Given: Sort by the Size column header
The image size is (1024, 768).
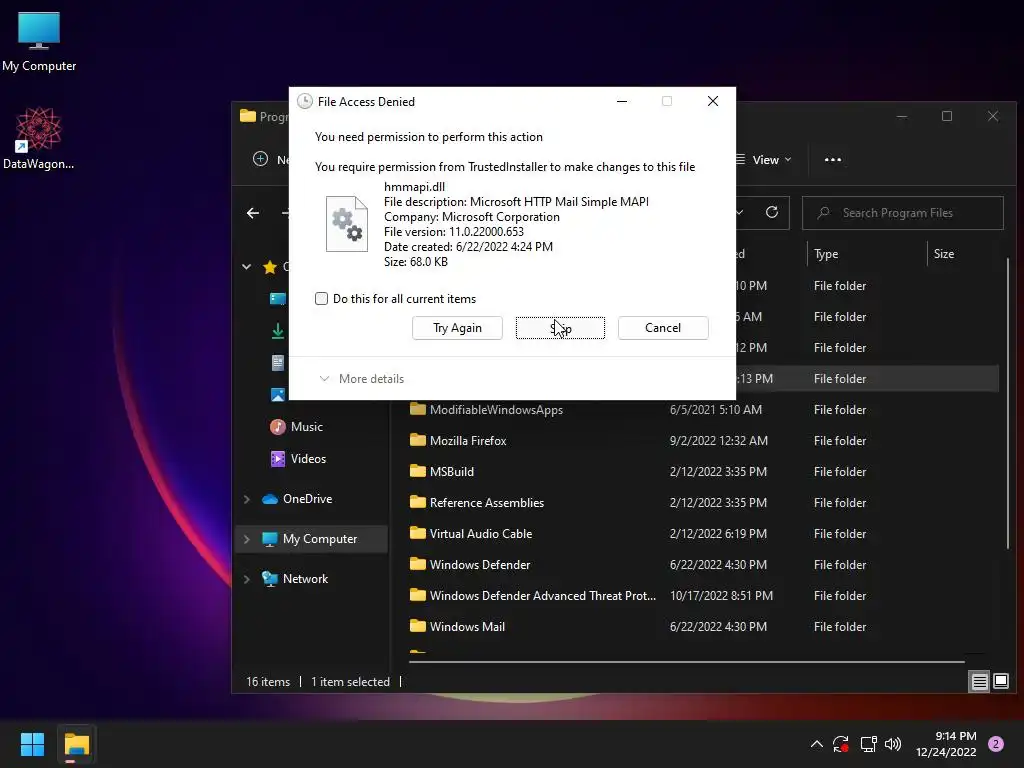Looking at the screenshot, I should (944, 254).
